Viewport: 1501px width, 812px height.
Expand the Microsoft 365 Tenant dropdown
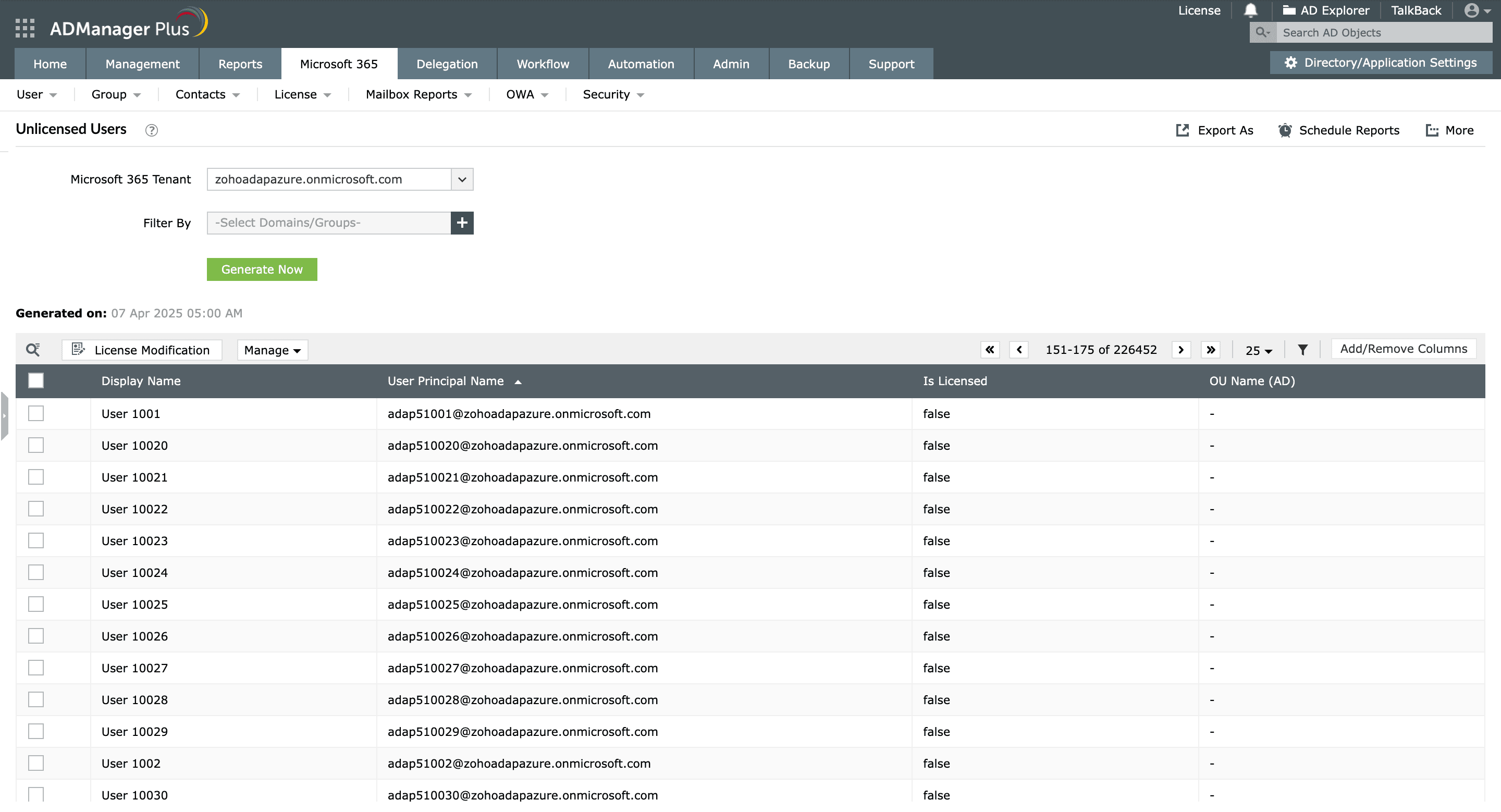[462, 179]
